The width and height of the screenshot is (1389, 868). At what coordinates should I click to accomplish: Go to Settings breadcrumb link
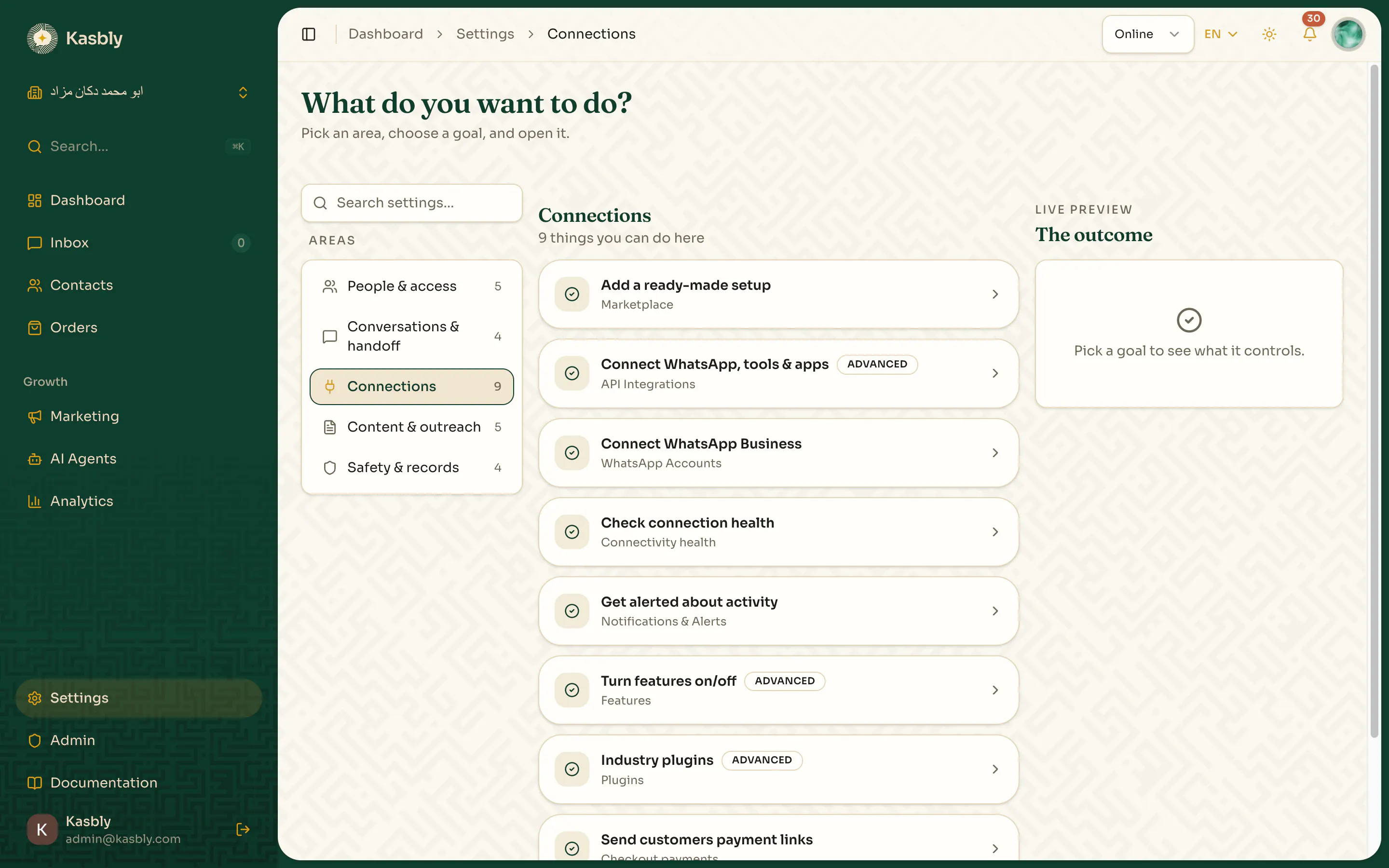click(x=485, y=34)
